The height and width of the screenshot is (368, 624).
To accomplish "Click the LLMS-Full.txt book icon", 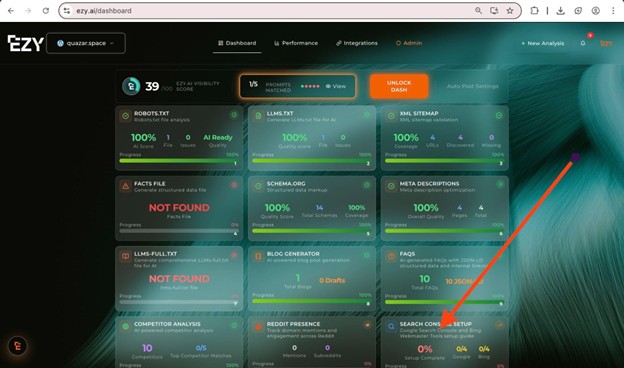I will pyautogui.click(x=125, y=256).
